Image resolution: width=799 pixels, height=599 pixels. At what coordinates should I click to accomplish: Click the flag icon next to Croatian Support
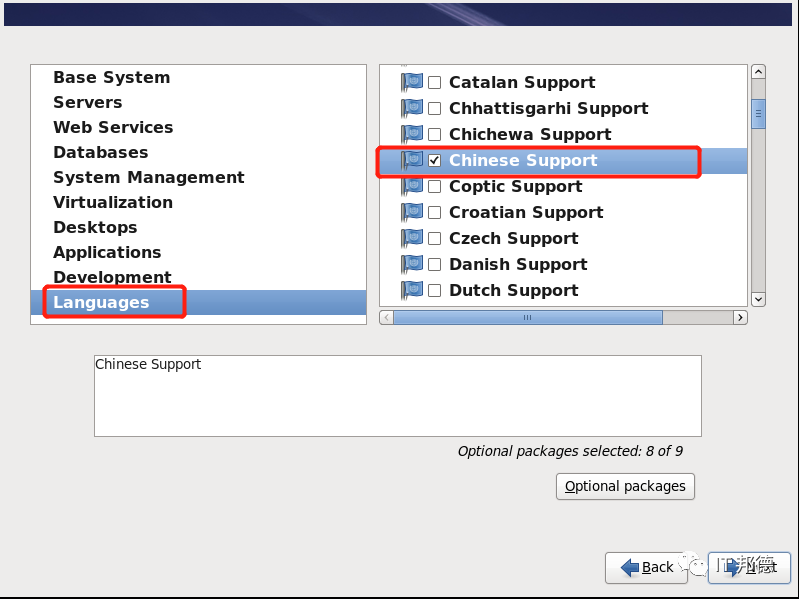(x=412, y=212)
